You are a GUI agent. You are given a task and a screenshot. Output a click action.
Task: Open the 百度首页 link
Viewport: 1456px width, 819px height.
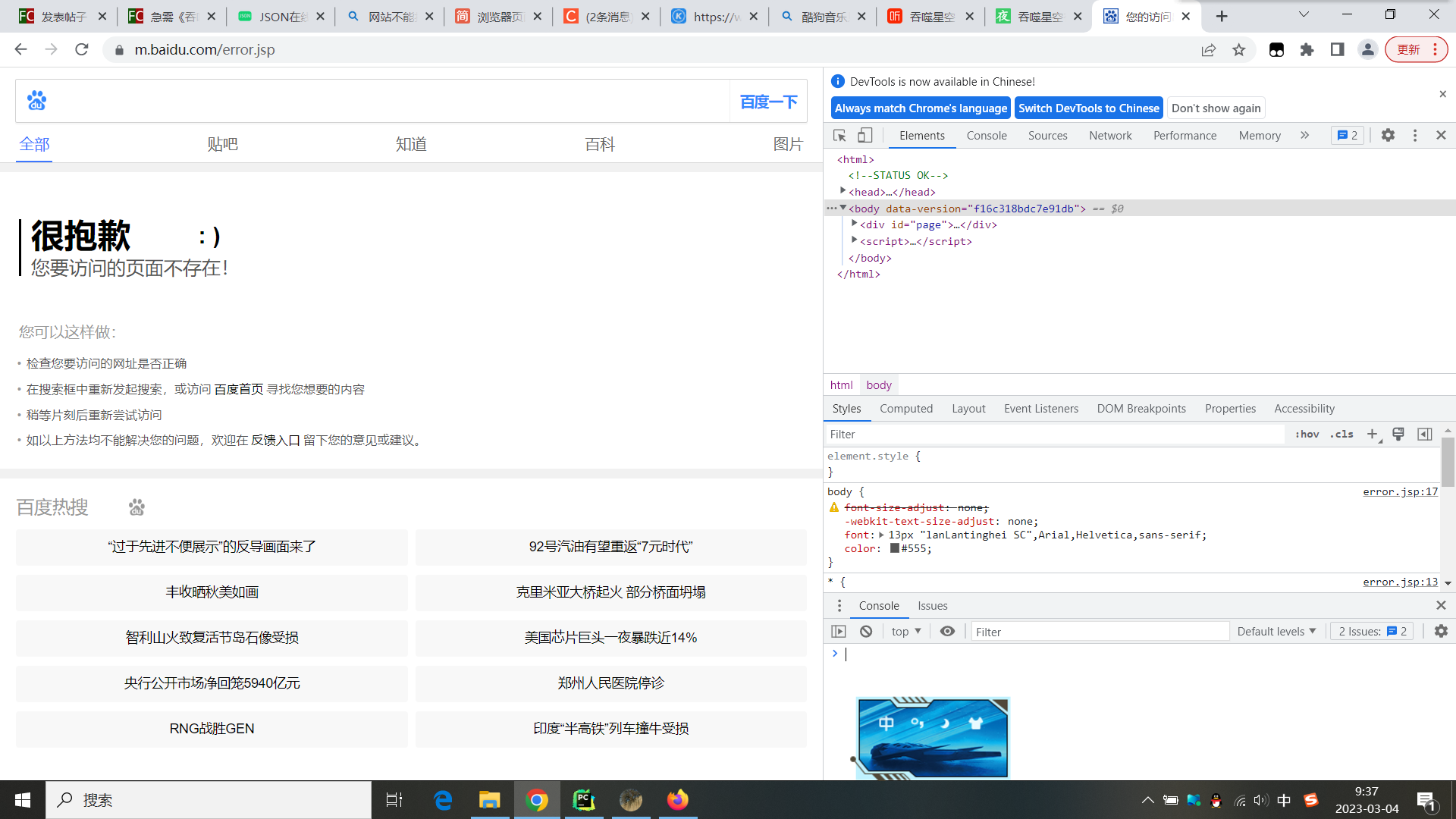[238, 389]
